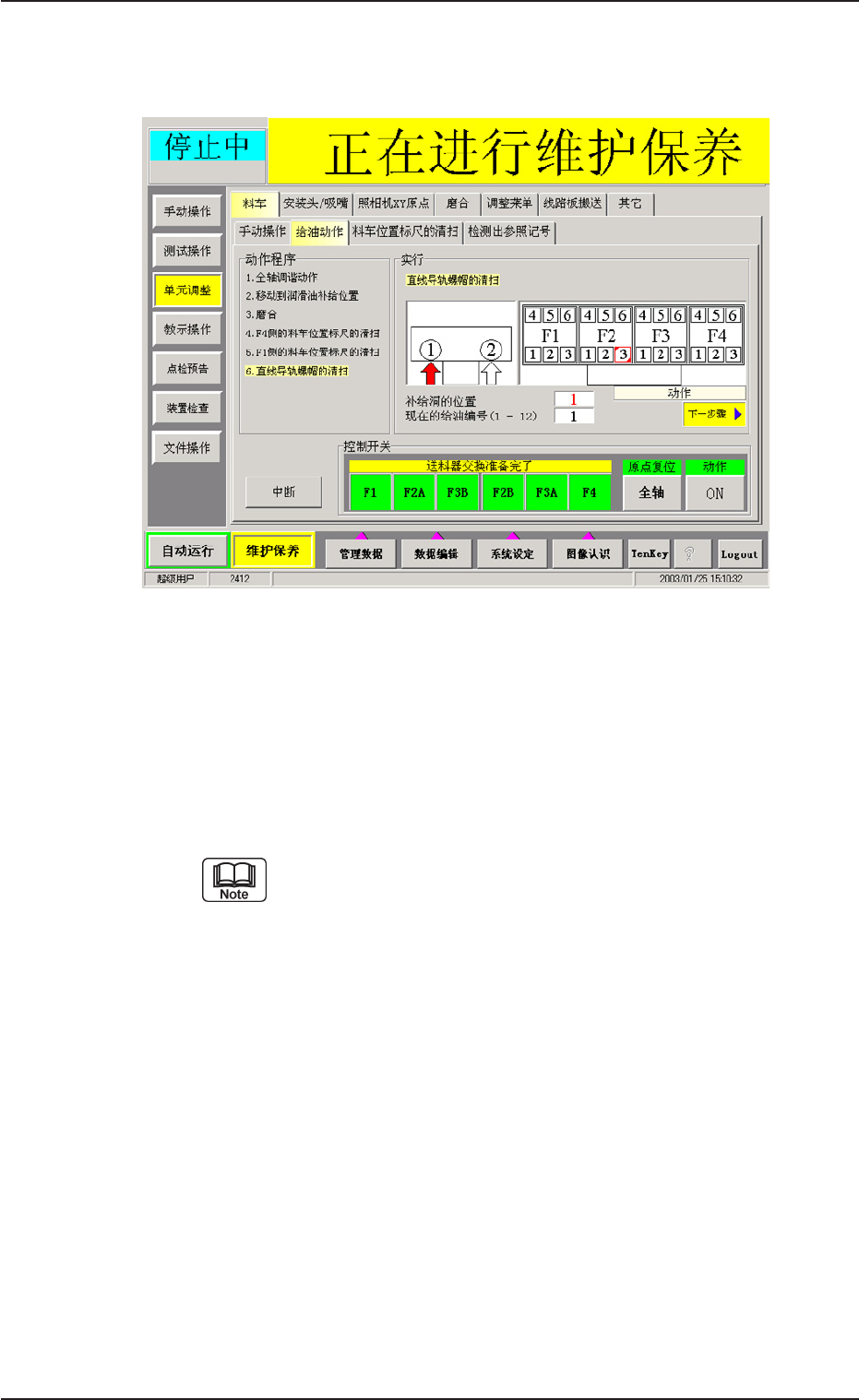Screen dimensions: 859x1400
Task: Toggle the green F3B feeder button
Action: click(x=458, y=492)
